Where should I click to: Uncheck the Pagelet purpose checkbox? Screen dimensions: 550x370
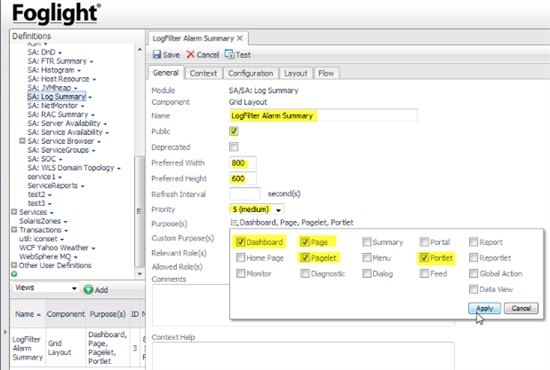305,257
